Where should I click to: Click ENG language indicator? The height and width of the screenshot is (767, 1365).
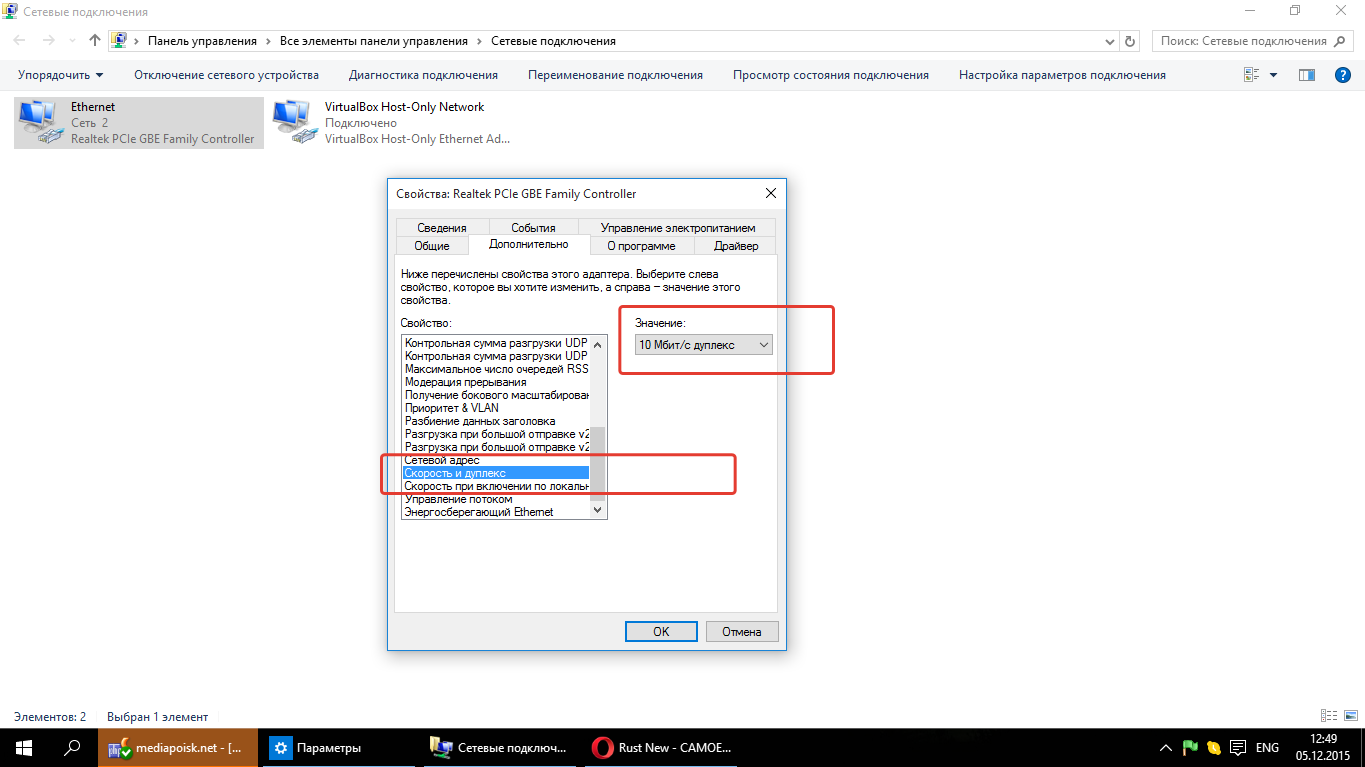[x=1267, y=748]
